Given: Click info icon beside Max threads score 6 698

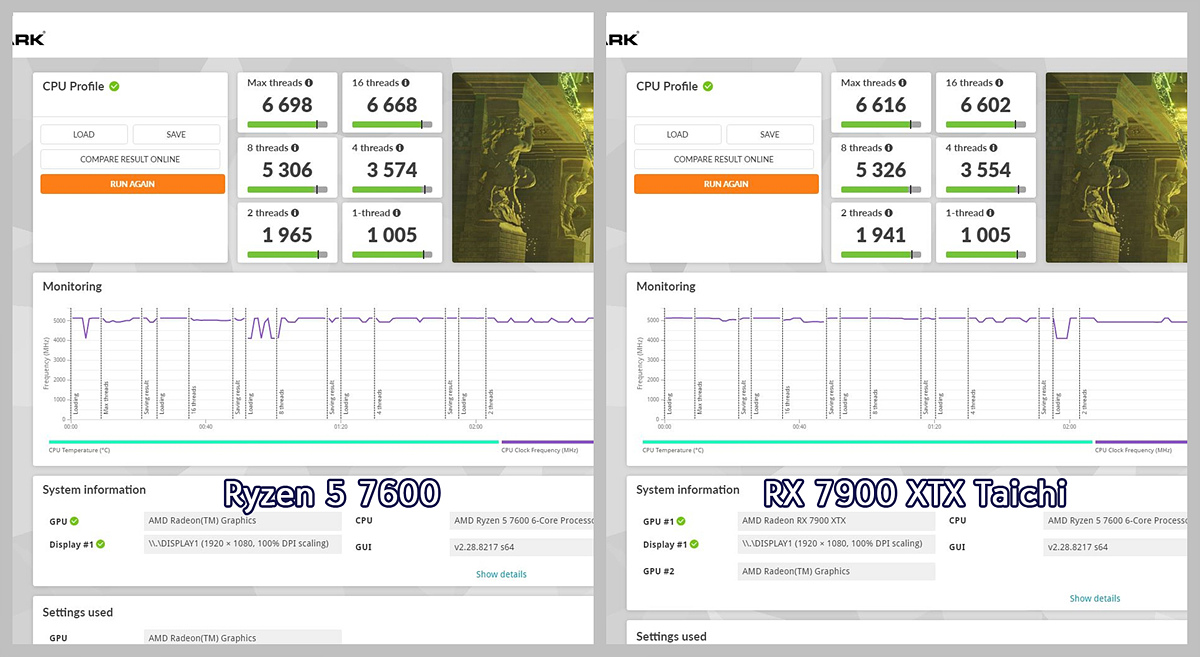Looking at the screenshot, I should (308, 83).
